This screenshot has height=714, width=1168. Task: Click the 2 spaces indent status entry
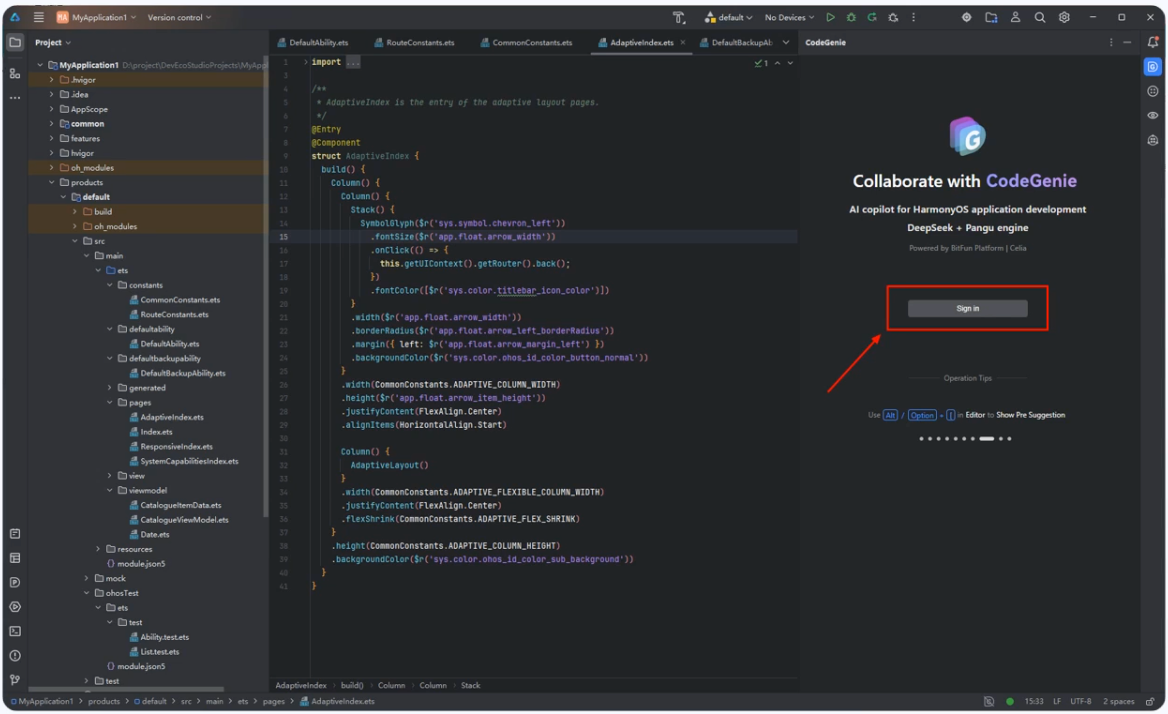click(1119, 701)
